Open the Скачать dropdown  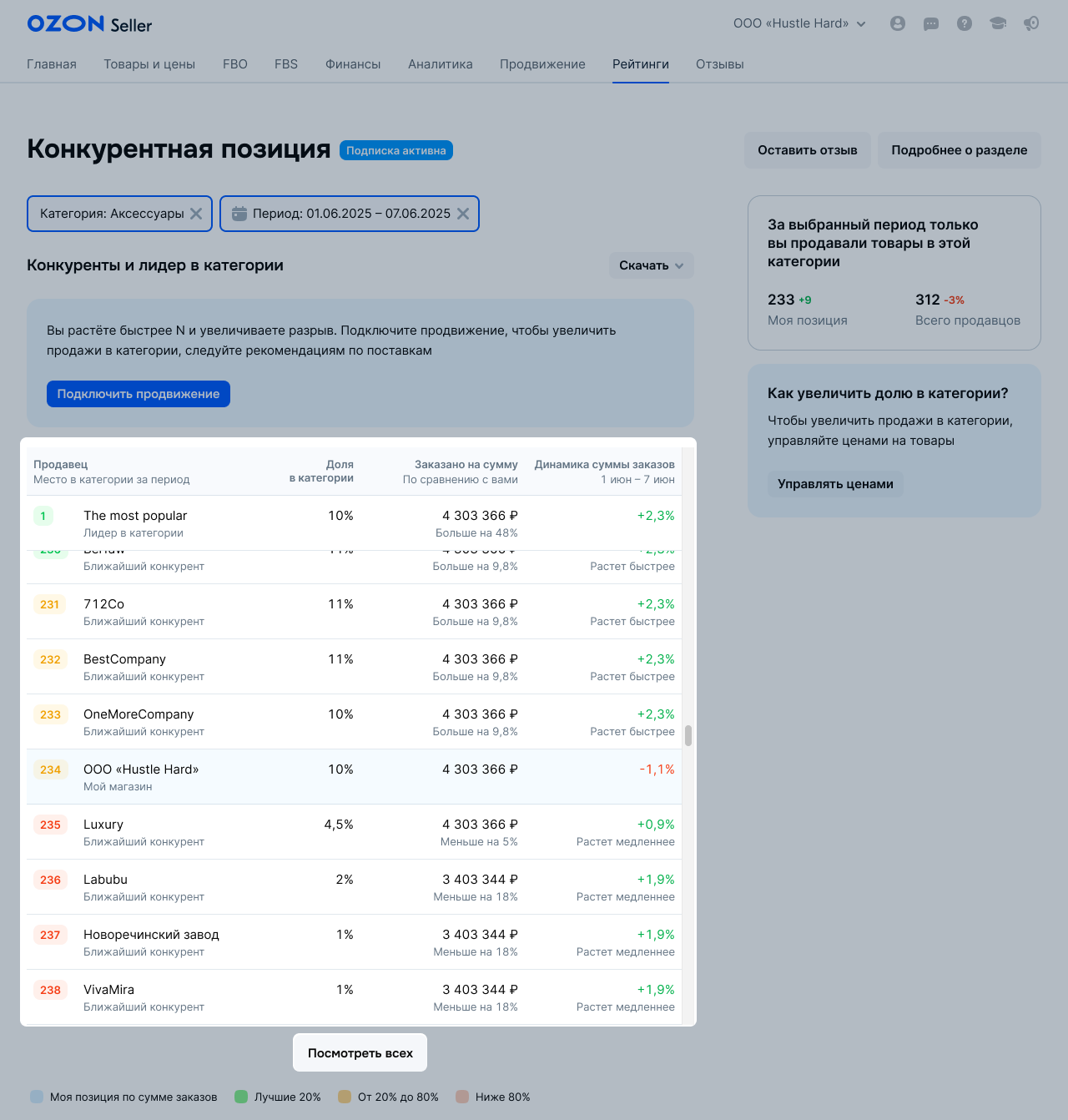(651, 265)
